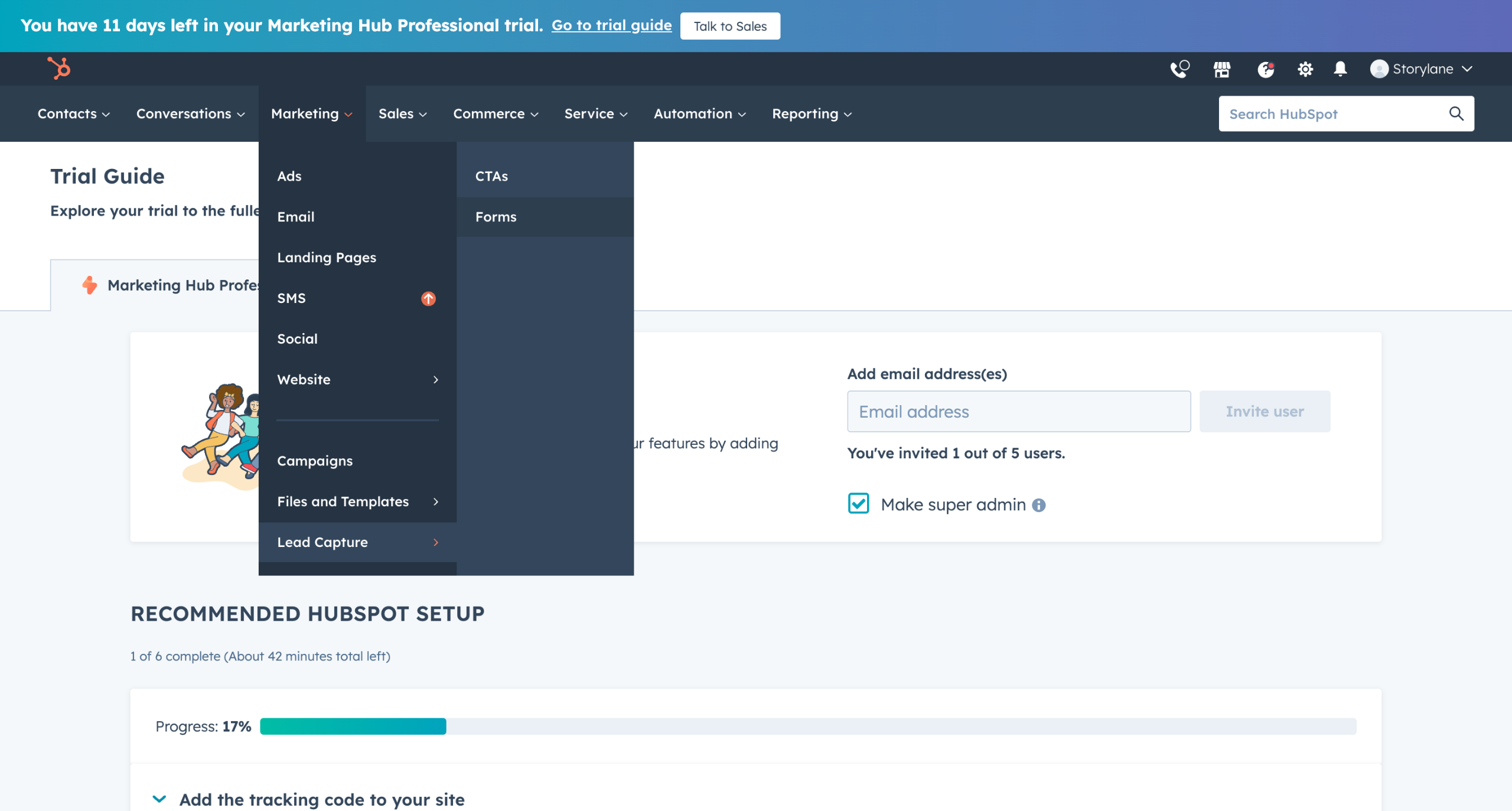
Task: Open the help and resources icon
Action: tap(1265, 69)
